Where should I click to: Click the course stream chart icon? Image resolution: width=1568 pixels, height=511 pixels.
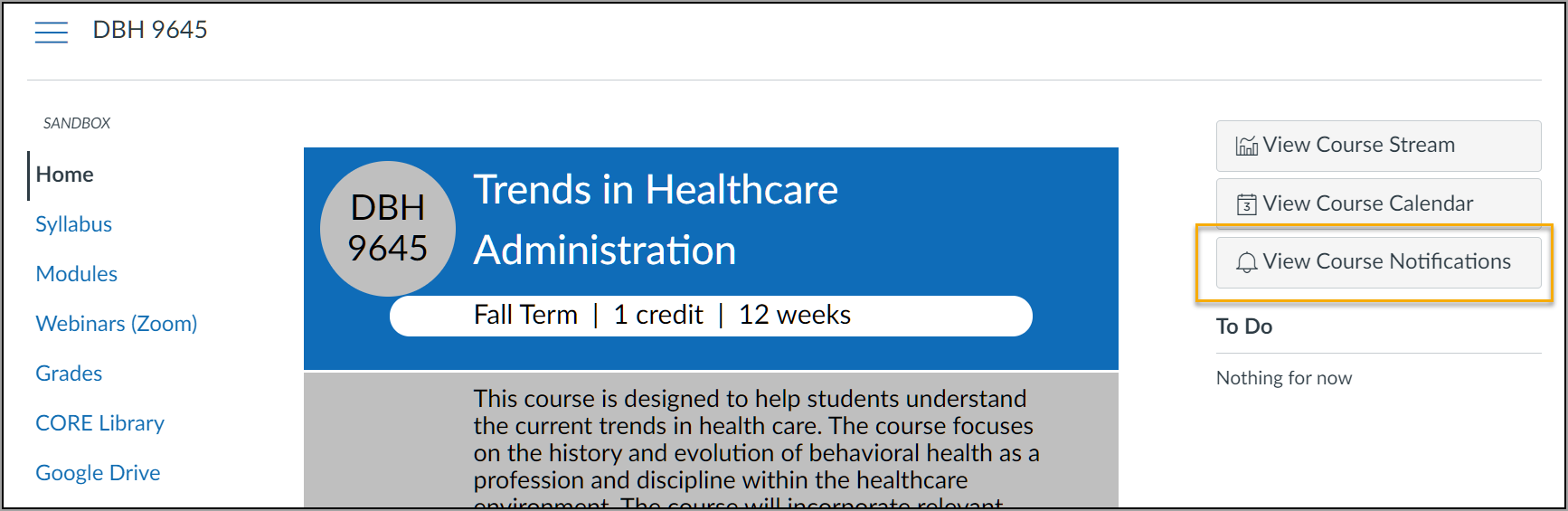[x=1247, y=146]
